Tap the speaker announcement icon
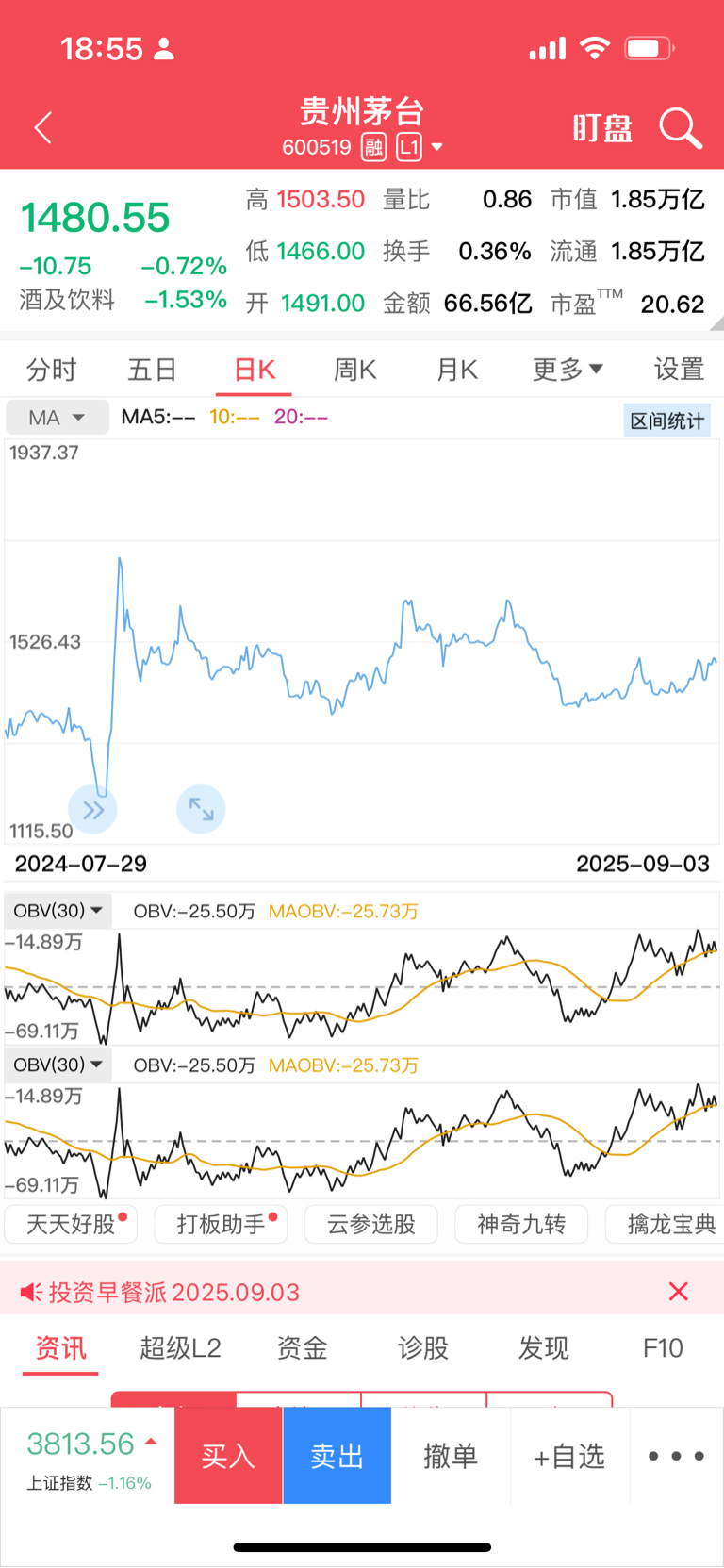The image size is (724, 1568). click(31, 1292)
